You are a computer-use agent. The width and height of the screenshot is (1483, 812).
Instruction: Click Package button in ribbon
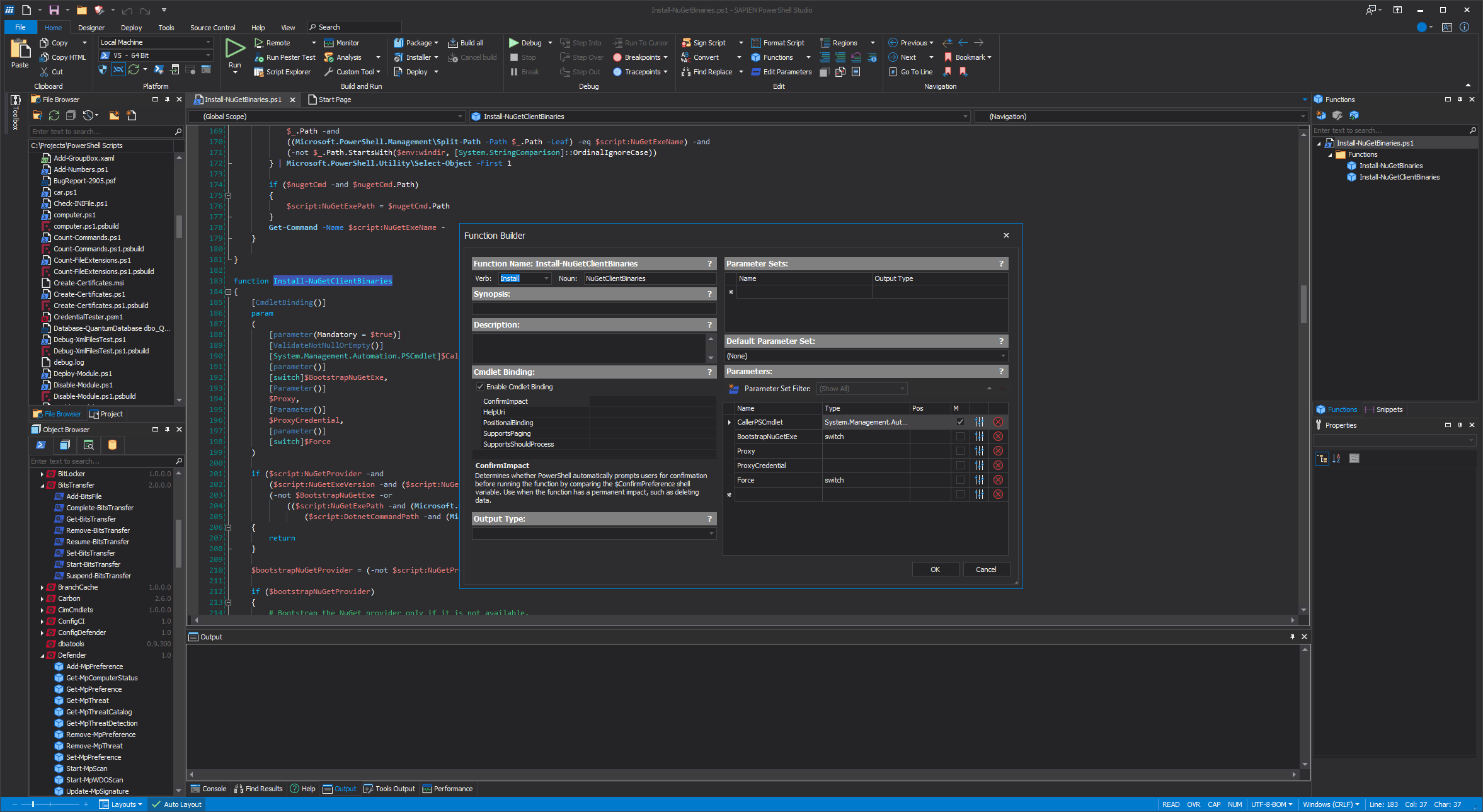click(416, 43)
